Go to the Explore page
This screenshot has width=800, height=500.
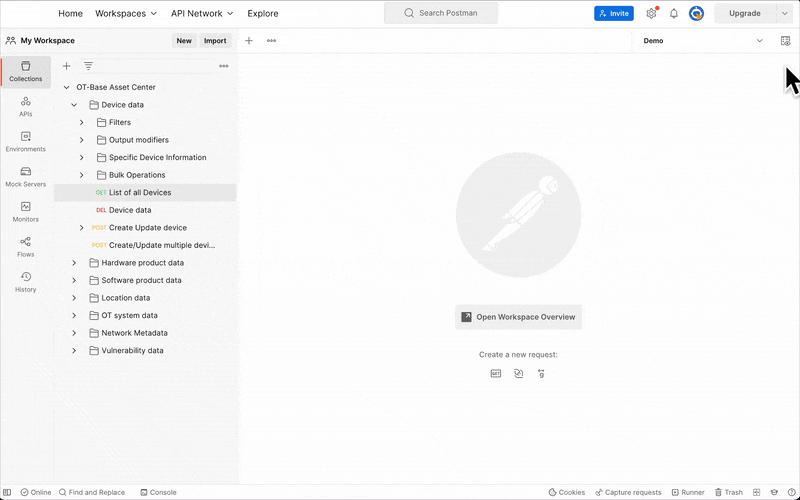(x=263, y=14)
